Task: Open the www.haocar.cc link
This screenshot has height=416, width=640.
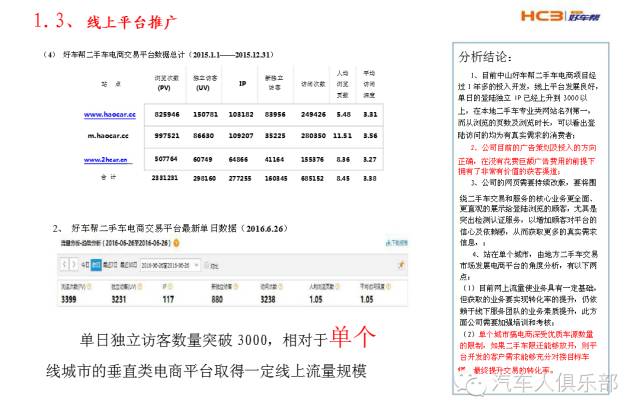Action: pos(109,115)
